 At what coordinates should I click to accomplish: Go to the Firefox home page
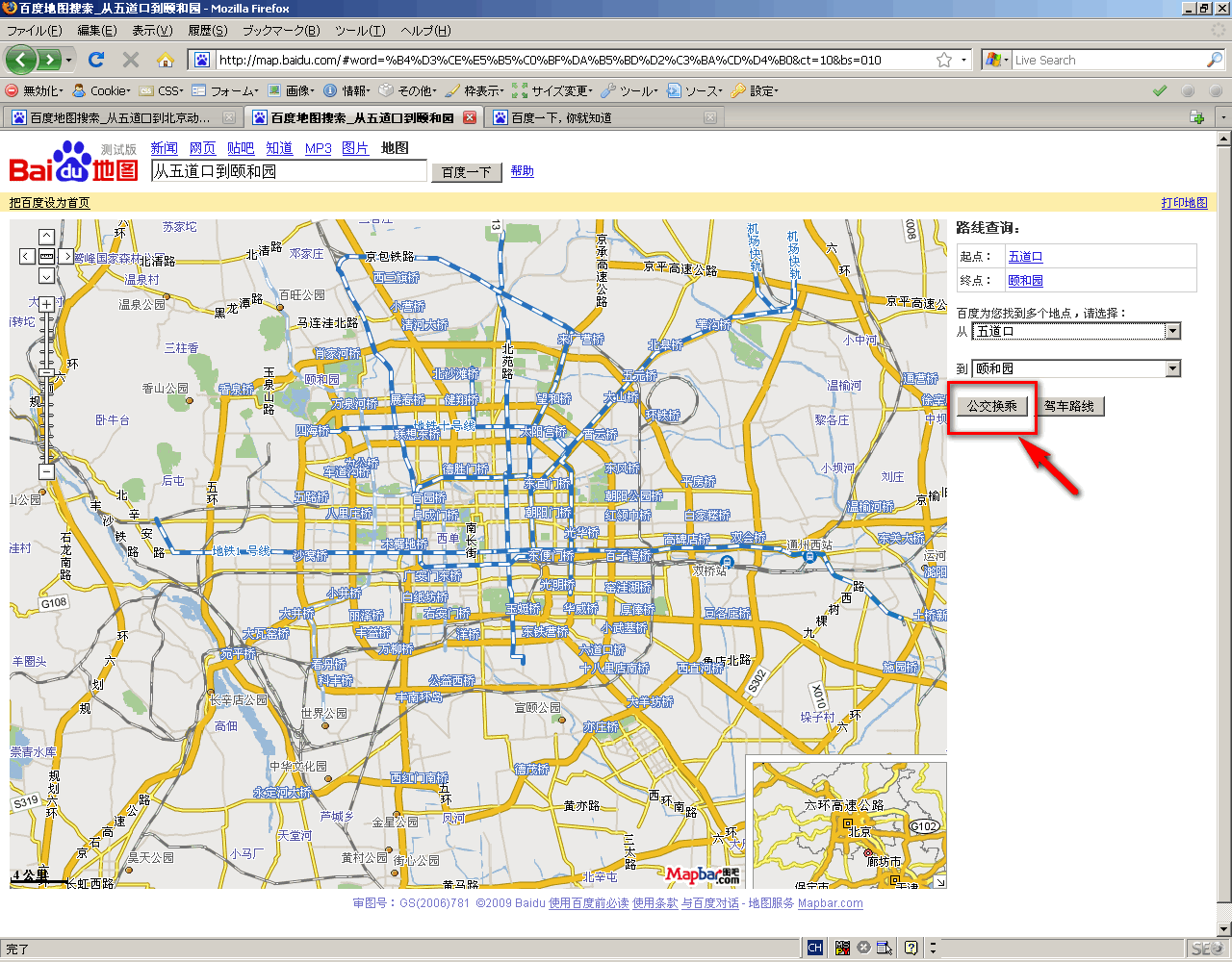(x=166, y=60)
